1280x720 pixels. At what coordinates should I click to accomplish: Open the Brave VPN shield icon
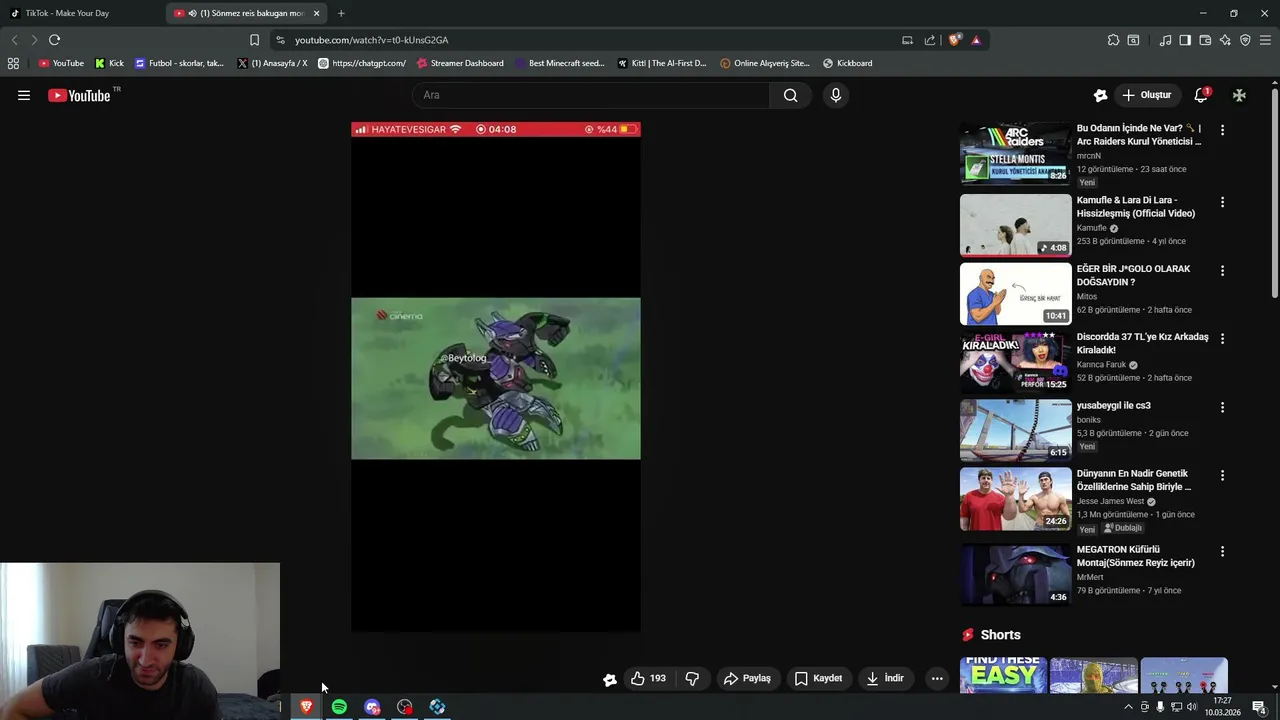pyautogui.click(x=1245, y=40)
